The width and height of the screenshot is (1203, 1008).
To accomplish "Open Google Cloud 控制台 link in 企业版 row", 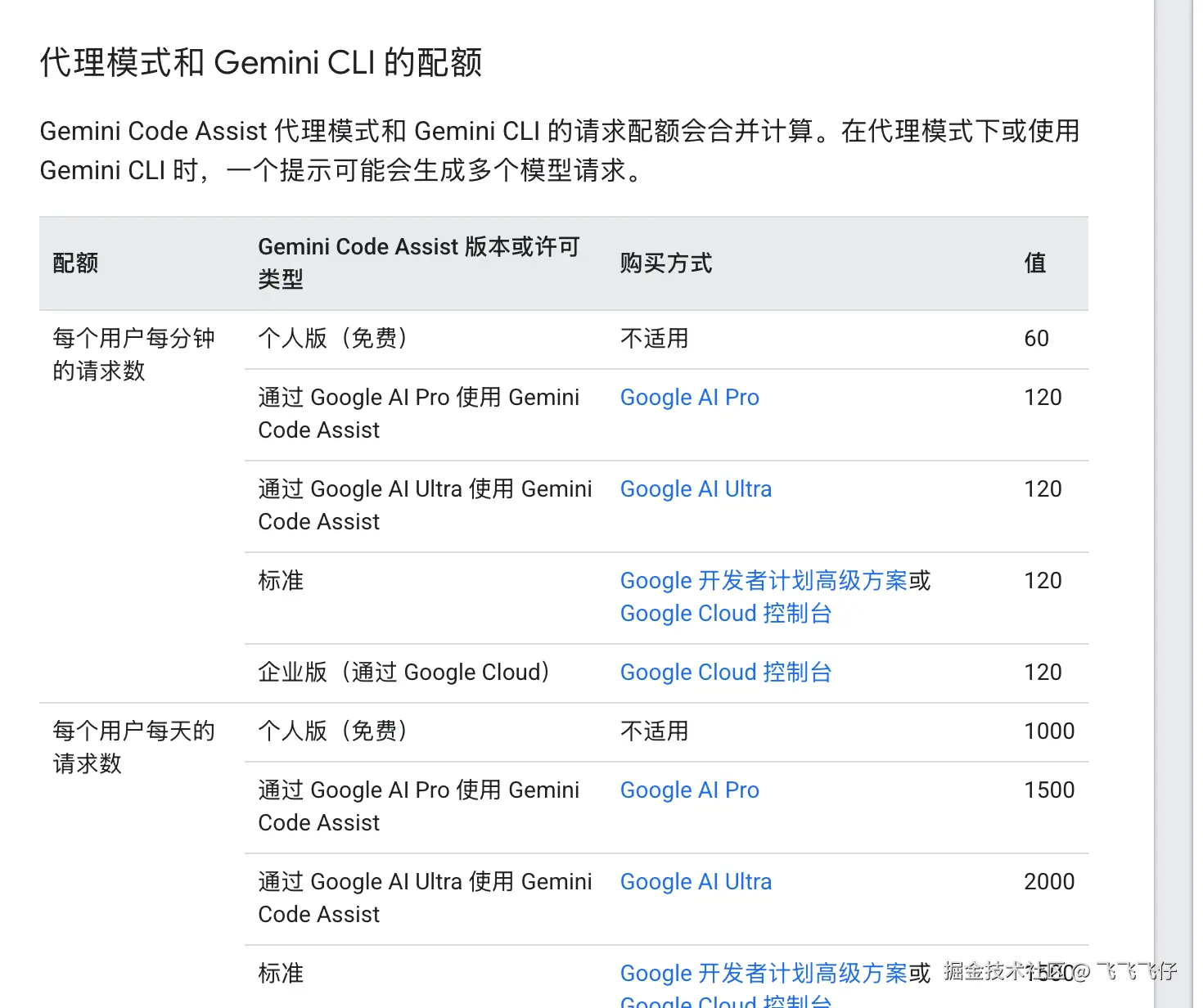I will pos(726,673).
